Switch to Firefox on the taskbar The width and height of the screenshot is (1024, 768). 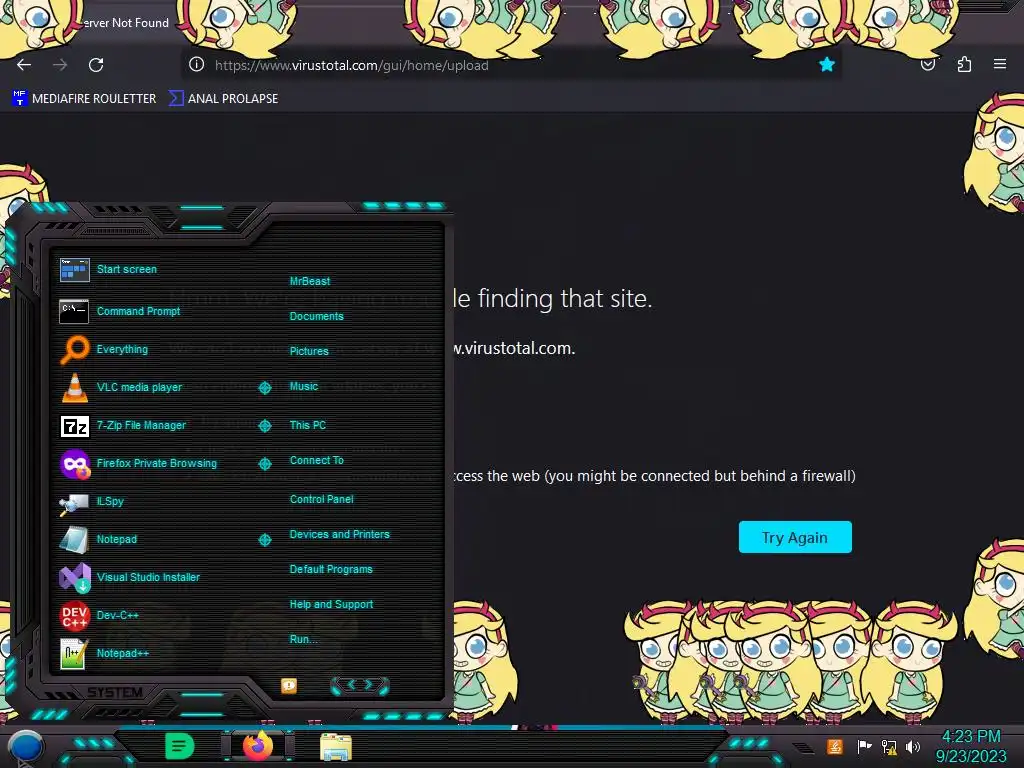pyautogui.click(x=258, y=746)
